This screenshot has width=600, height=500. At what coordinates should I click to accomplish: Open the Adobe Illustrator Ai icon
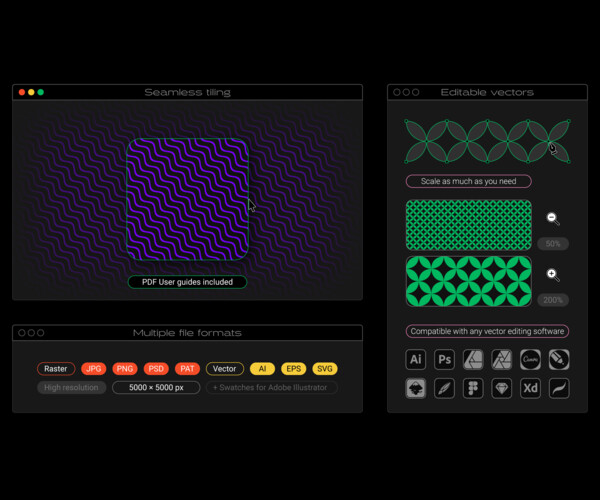click(416, 359)
